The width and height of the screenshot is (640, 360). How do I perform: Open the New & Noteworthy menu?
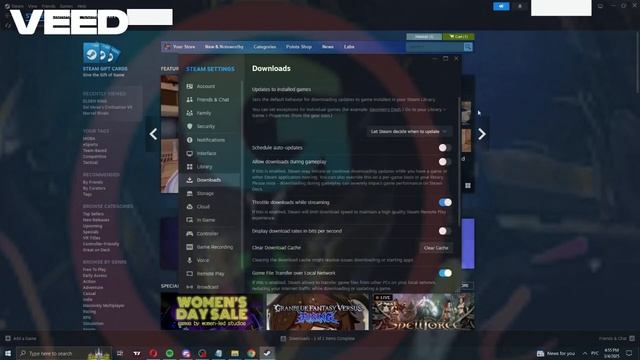click(x=224, y=47)
